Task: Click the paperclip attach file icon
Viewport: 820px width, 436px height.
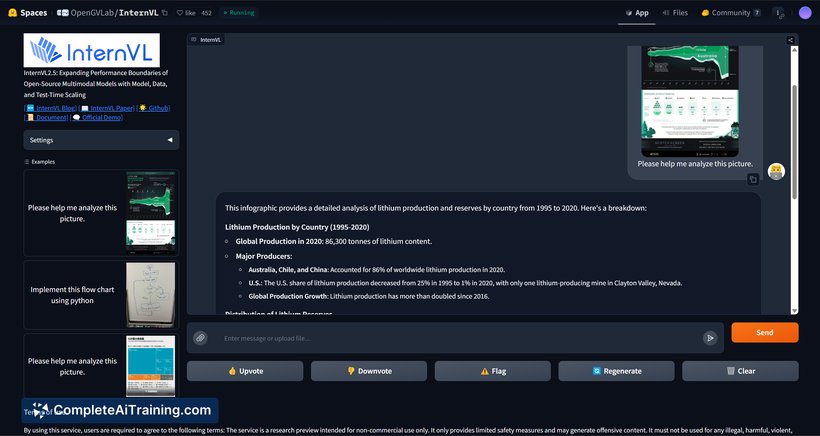Action: [200, 338]
